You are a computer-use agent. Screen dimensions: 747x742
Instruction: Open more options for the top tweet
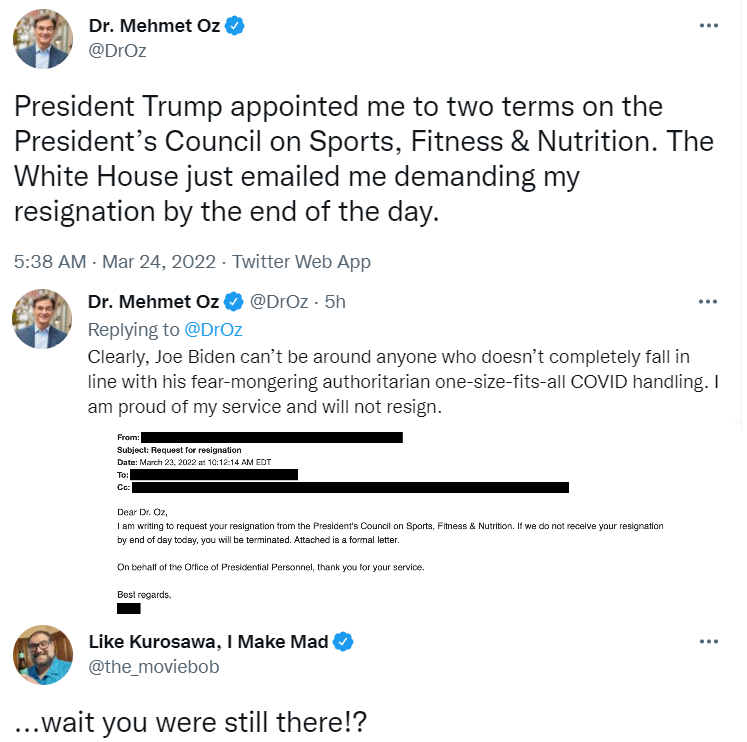coord(708,26)
